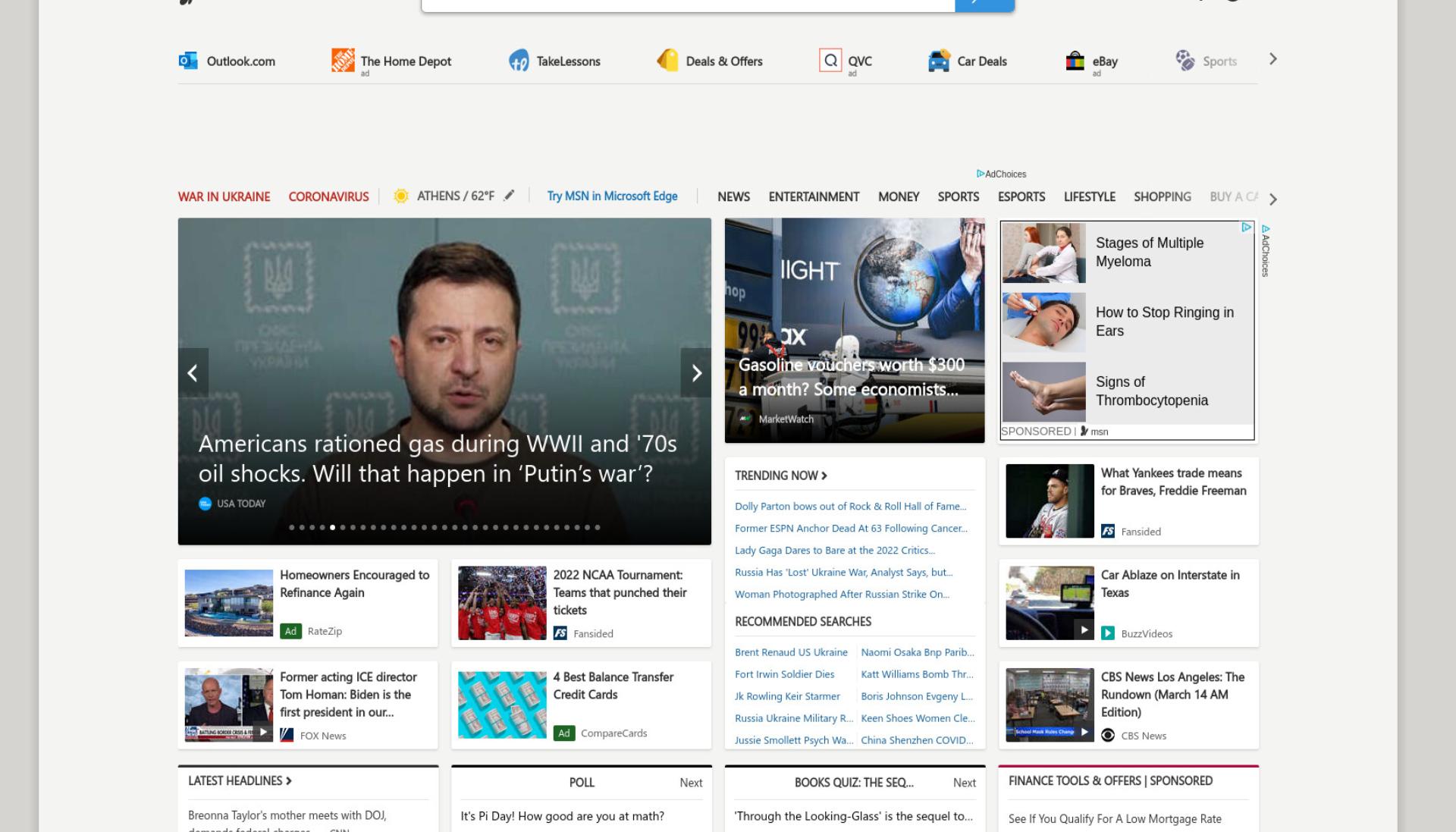
Task: Click the MarketWatch source logo
Action: point(745,419)
